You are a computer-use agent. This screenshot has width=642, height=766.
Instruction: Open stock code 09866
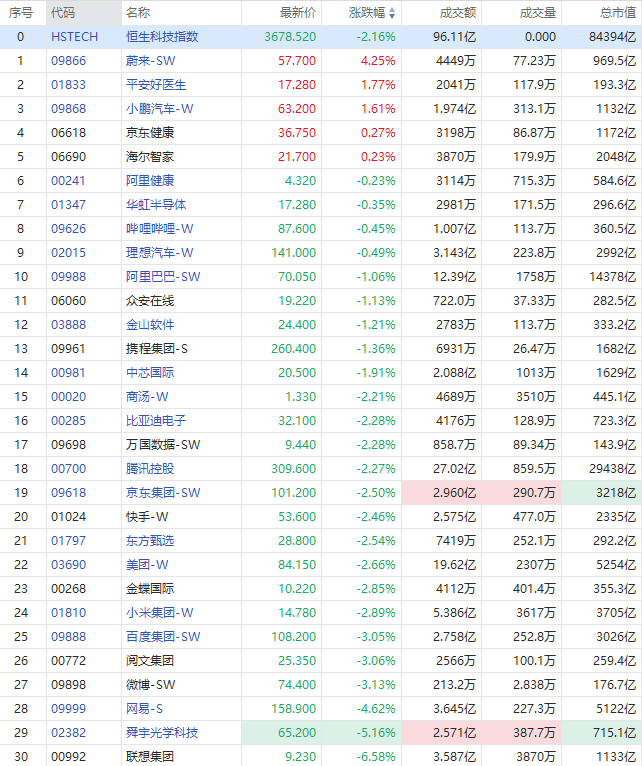[68, 61]
